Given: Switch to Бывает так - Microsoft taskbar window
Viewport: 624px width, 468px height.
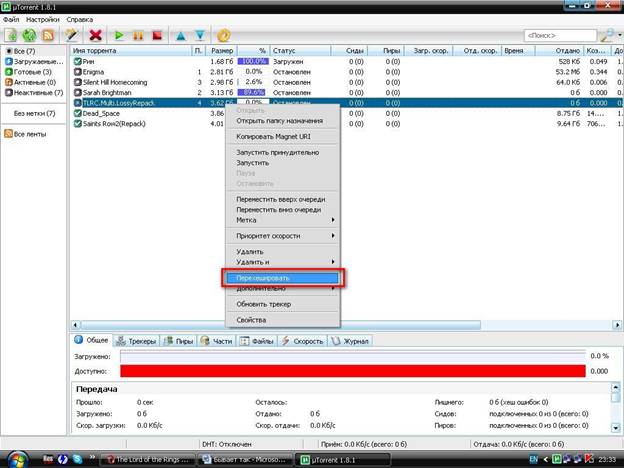Looking at the screenshot, I should (245, 460).
